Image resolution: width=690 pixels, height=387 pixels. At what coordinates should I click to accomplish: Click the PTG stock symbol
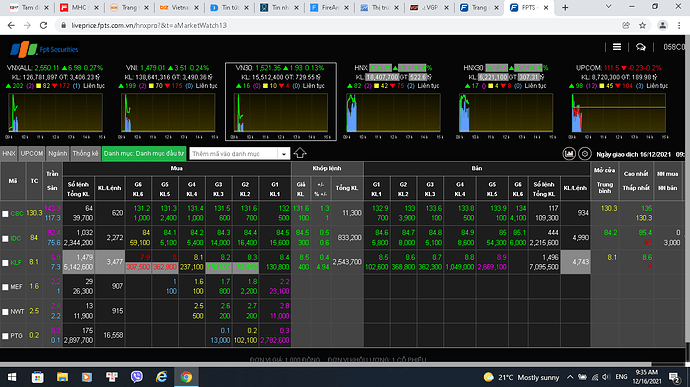[x=16, y=335]
